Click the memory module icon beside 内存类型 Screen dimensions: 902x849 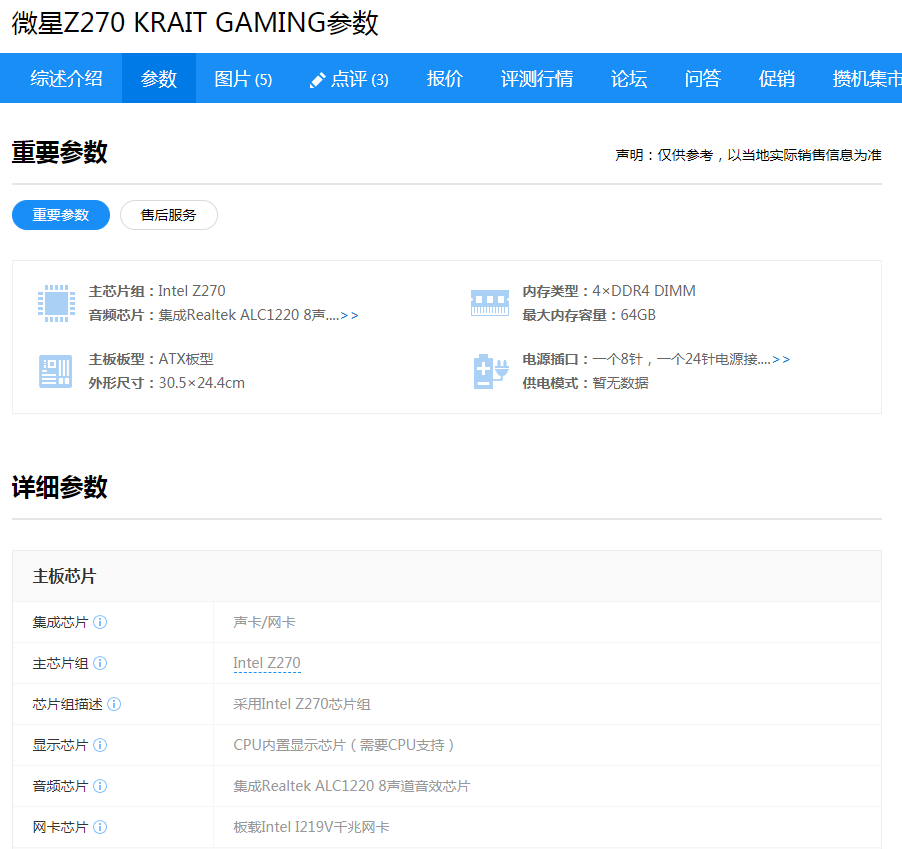click(x=490, y=303)
